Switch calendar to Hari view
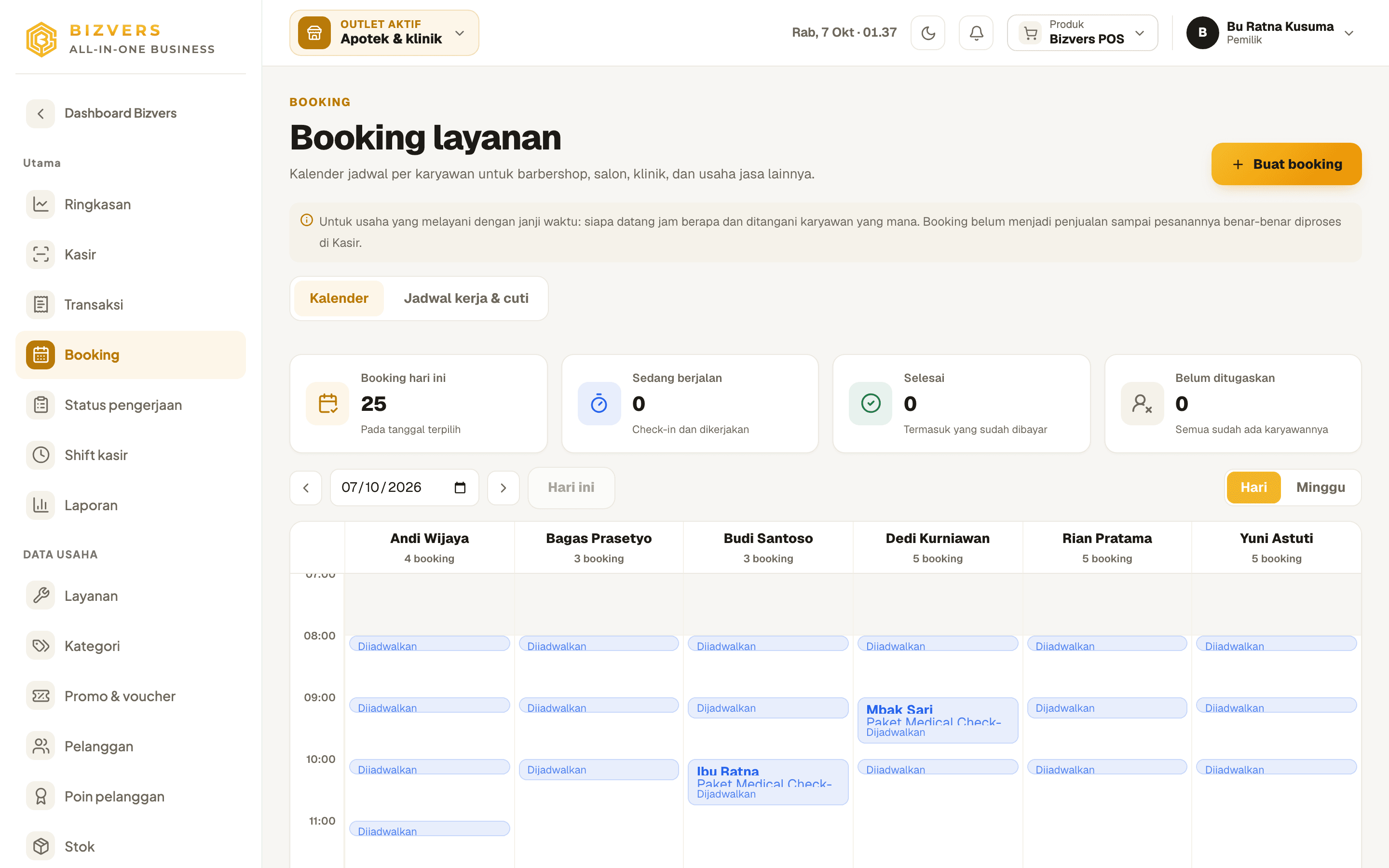 (x=1253, y=488)
